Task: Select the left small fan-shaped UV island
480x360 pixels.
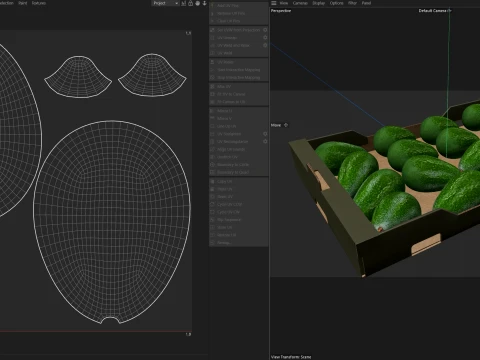Action: [78, 77]
